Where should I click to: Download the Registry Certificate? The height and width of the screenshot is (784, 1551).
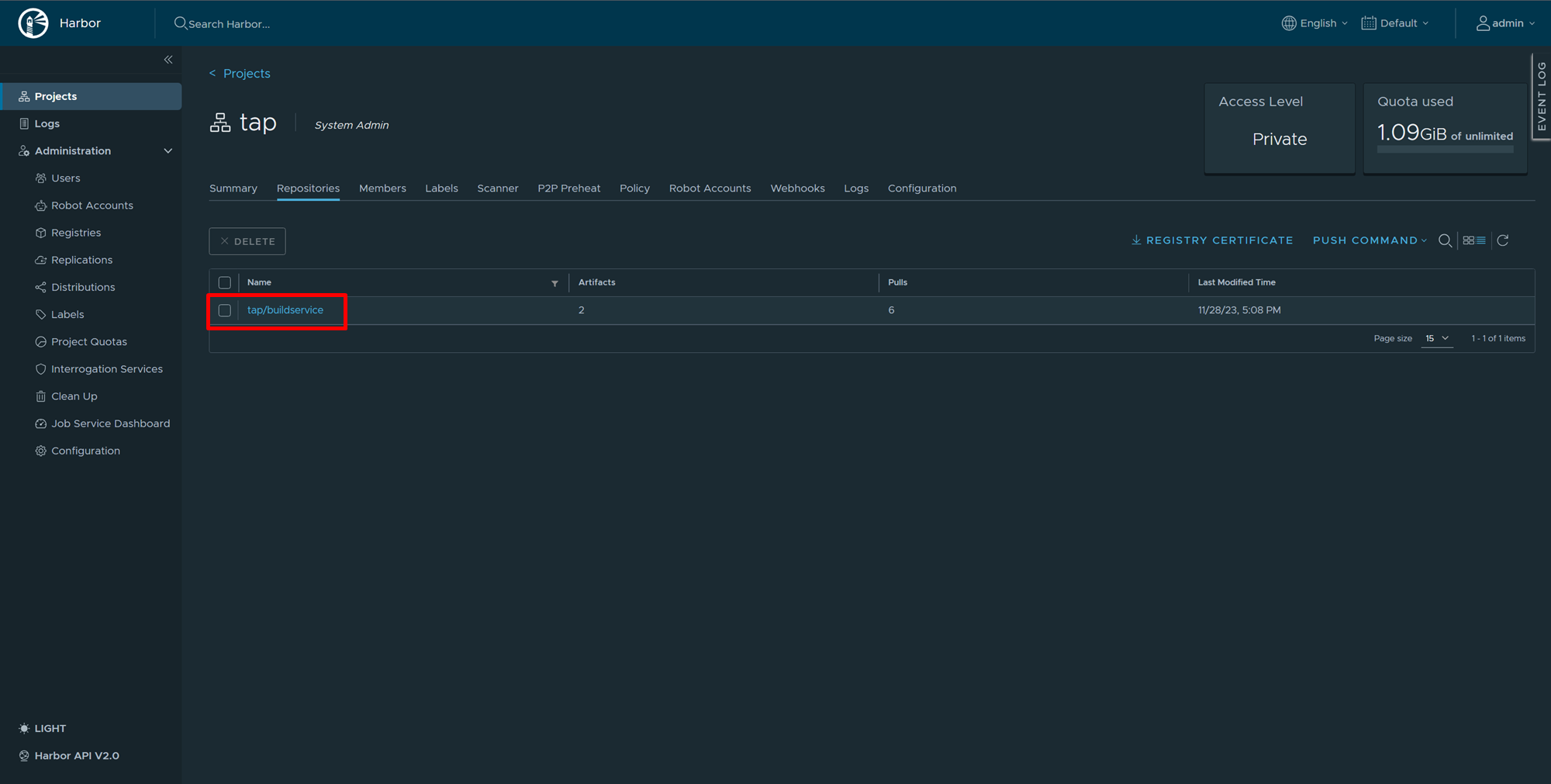pos(1212,240)
